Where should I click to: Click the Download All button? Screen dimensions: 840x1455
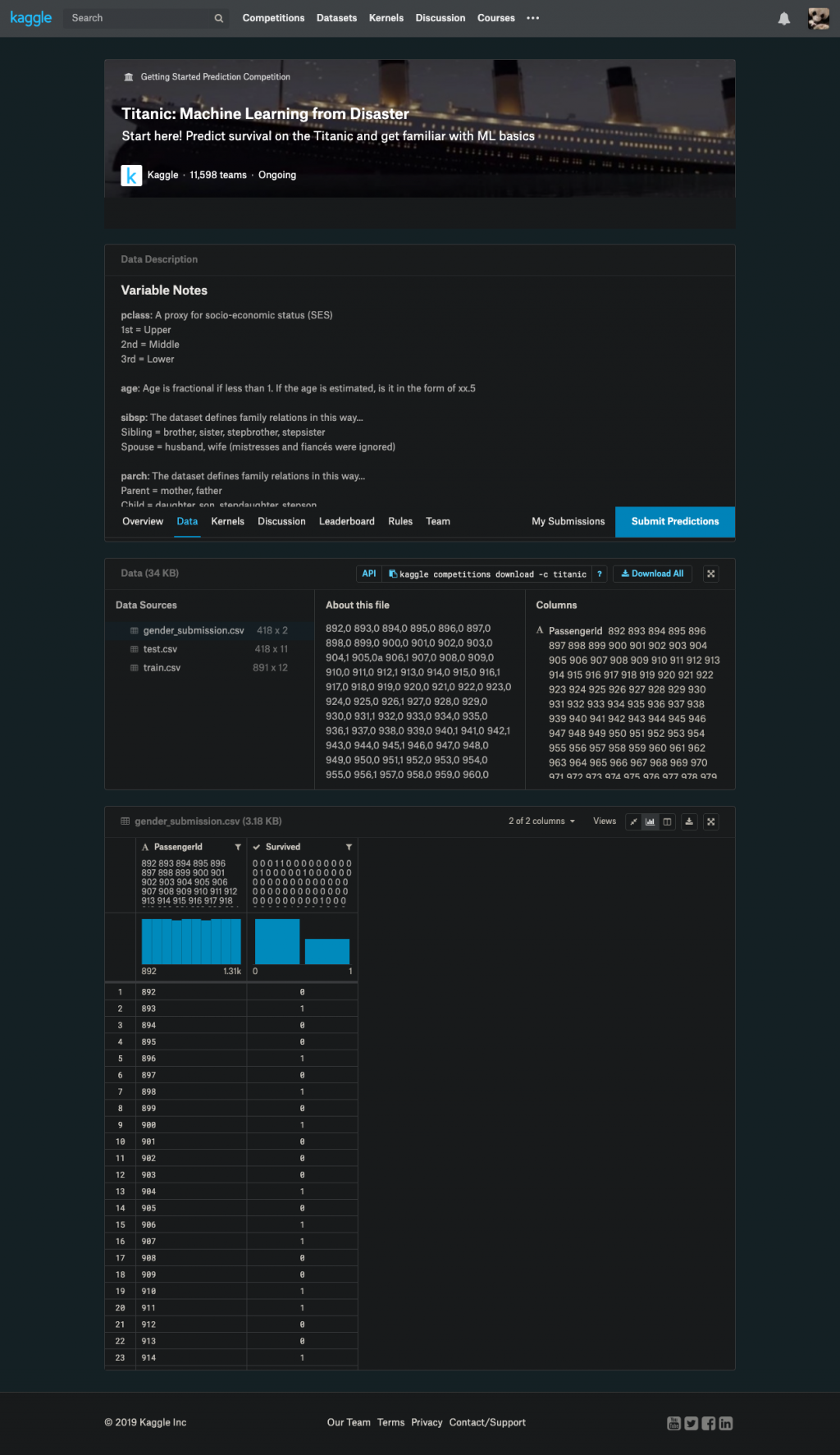click(652, 574)
